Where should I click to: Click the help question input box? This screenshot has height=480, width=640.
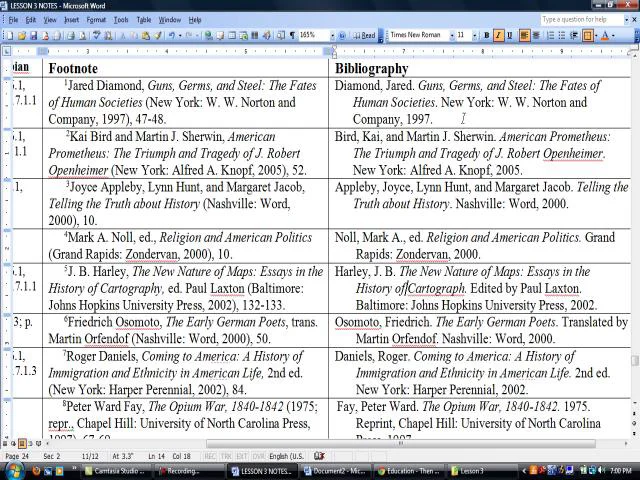(582, 20)
